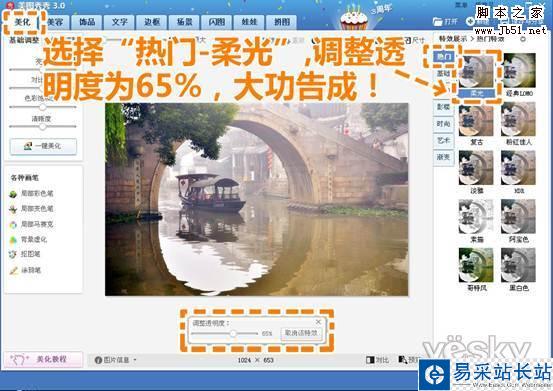Select the 背景虚化 tool icon

click(13, 240)
